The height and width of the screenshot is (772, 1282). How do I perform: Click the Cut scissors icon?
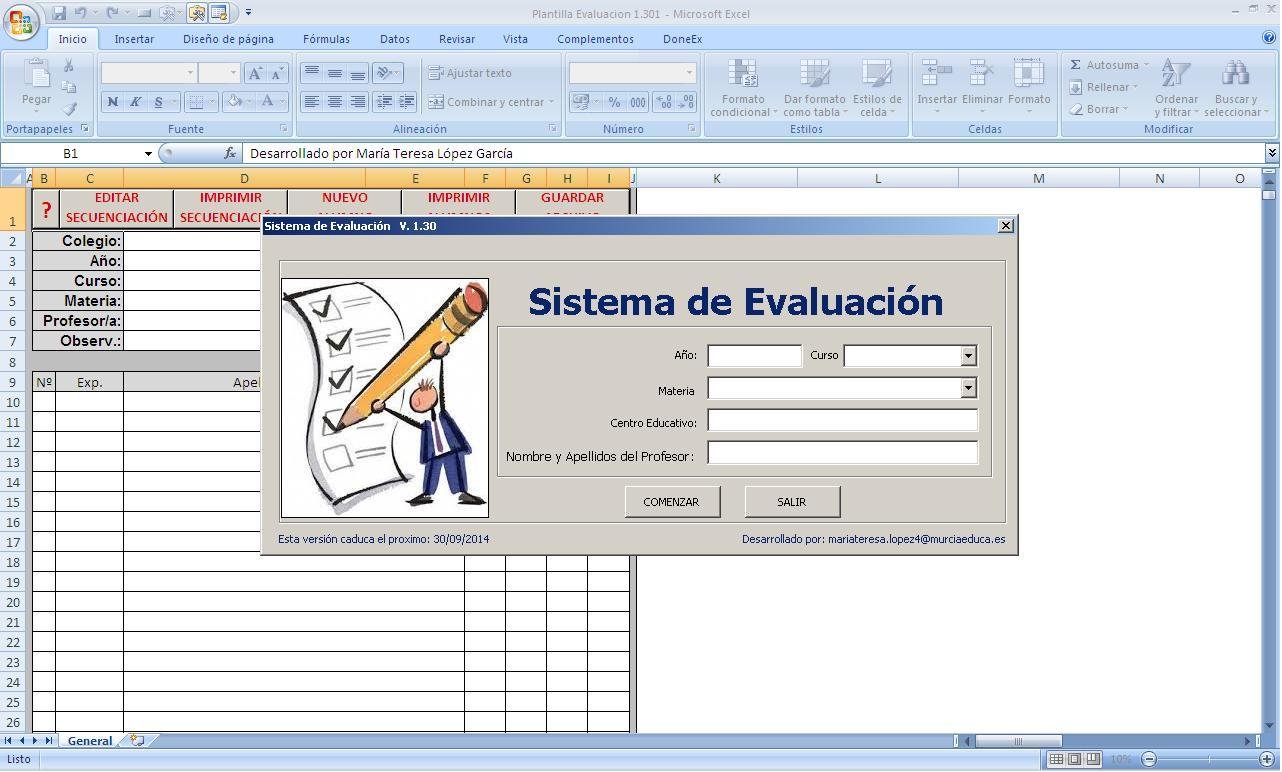69,65
